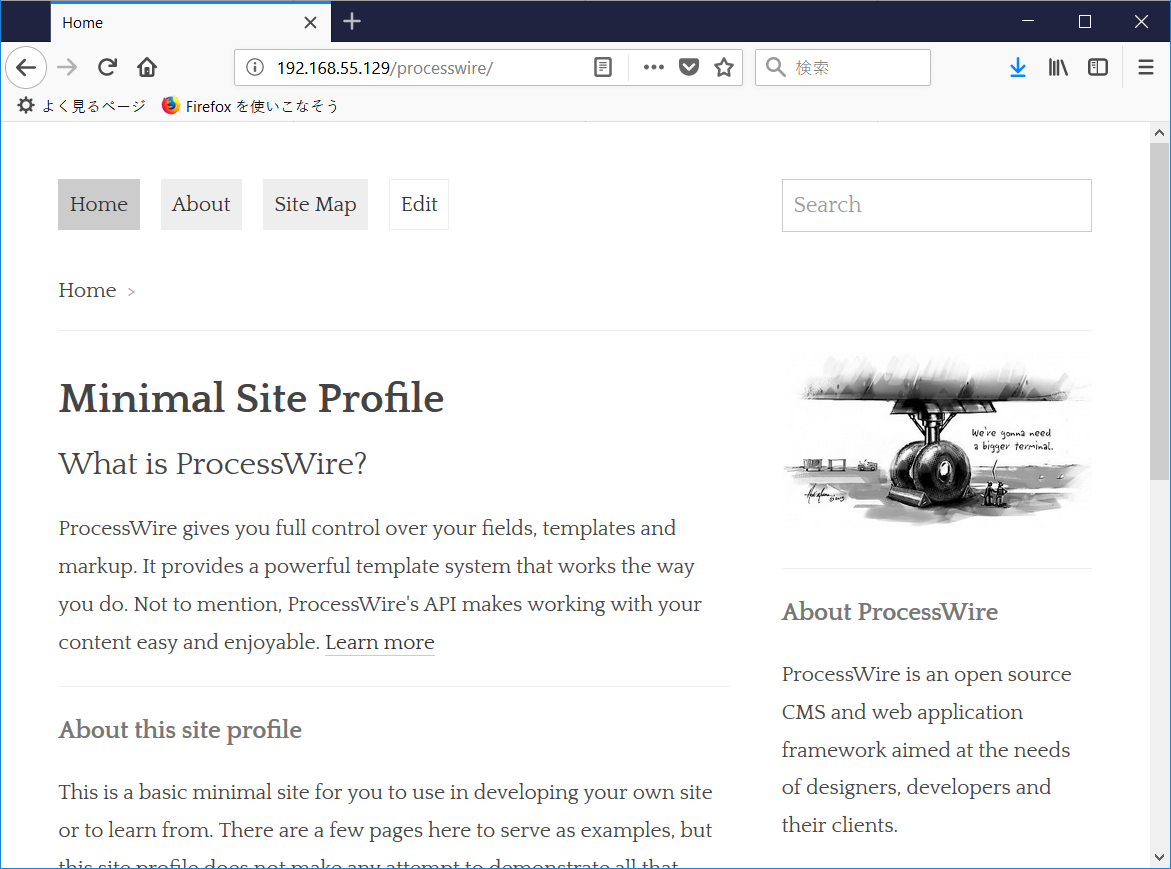Open the Site Map navigation item
The image size is (1171, 869).
click(x=315, y=204)
